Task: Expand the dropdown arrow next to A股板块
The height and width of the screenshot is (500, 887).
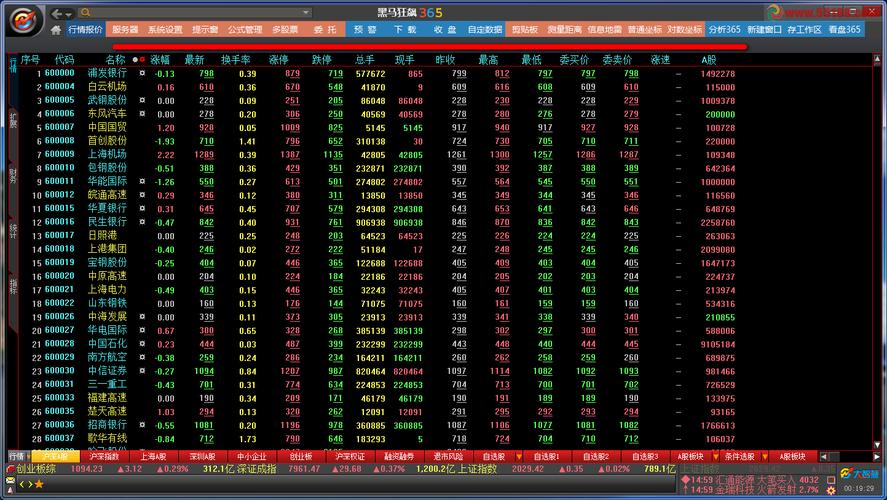Action: (x=717, y=456)
